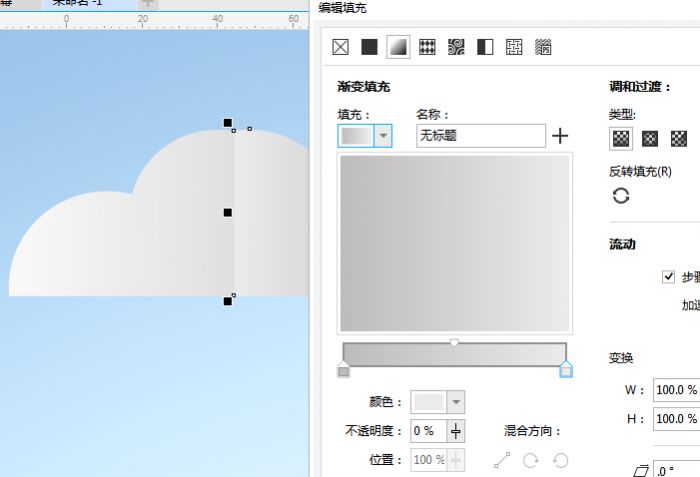
Task: Select the third blend type (类型) option
Action: (679, 138)
